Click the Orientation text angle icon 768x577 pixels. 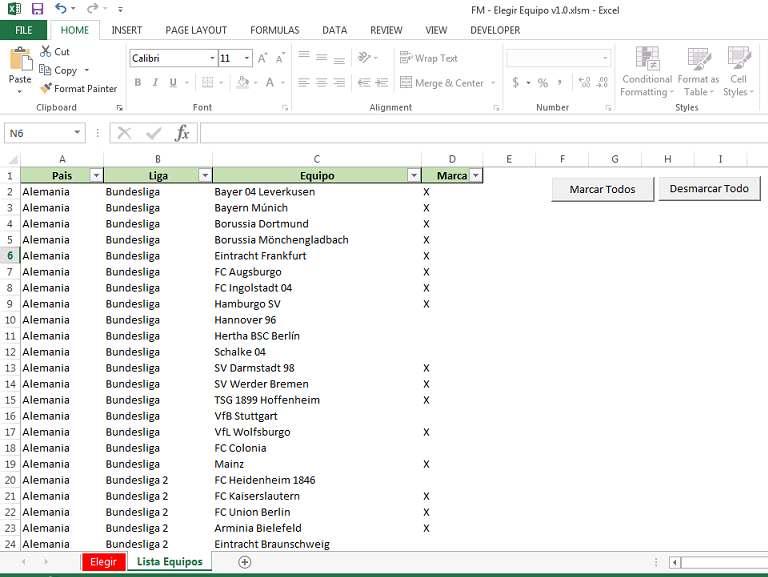click(x=364, y=58)
